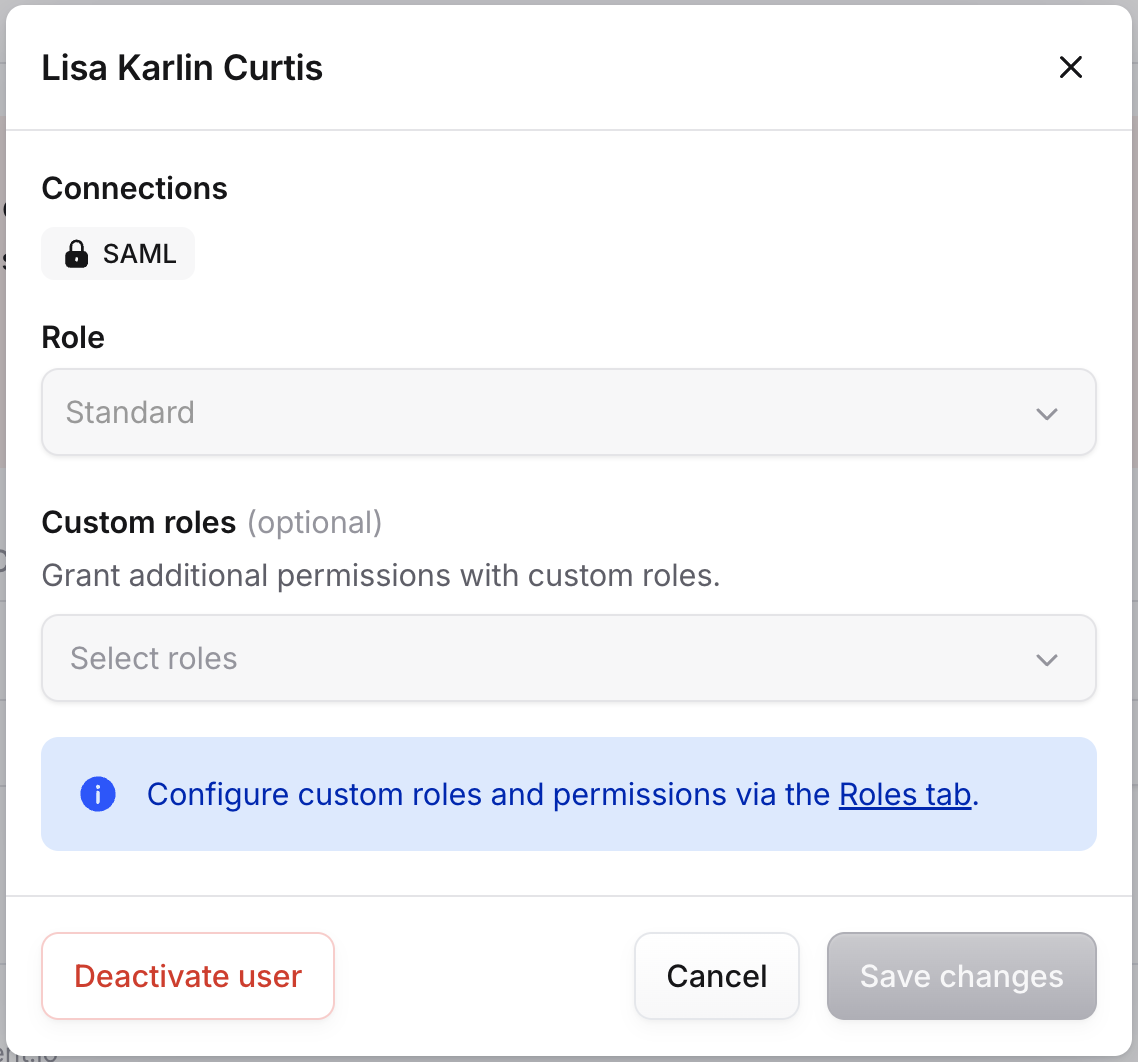Click the Custom roles heading
The width and height of the screenshot is (1138, 1062).
pos(139,522)
